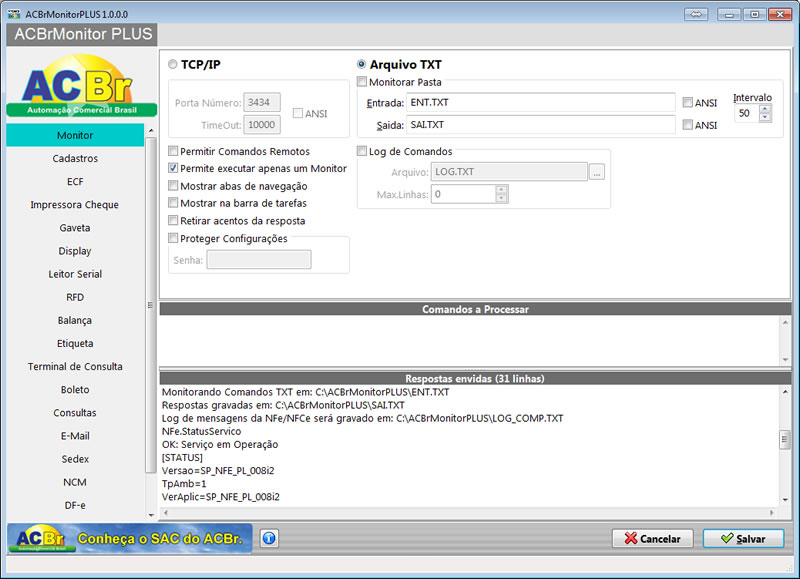Enable Log de Comandos checkbox
Viewport: 800px width, 579px height.
click(x=362, y=151)
